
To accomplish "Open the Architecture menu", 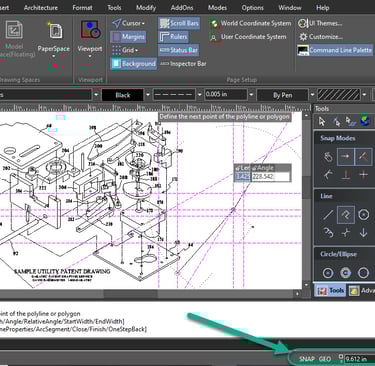I will click(x=41, y=7).
